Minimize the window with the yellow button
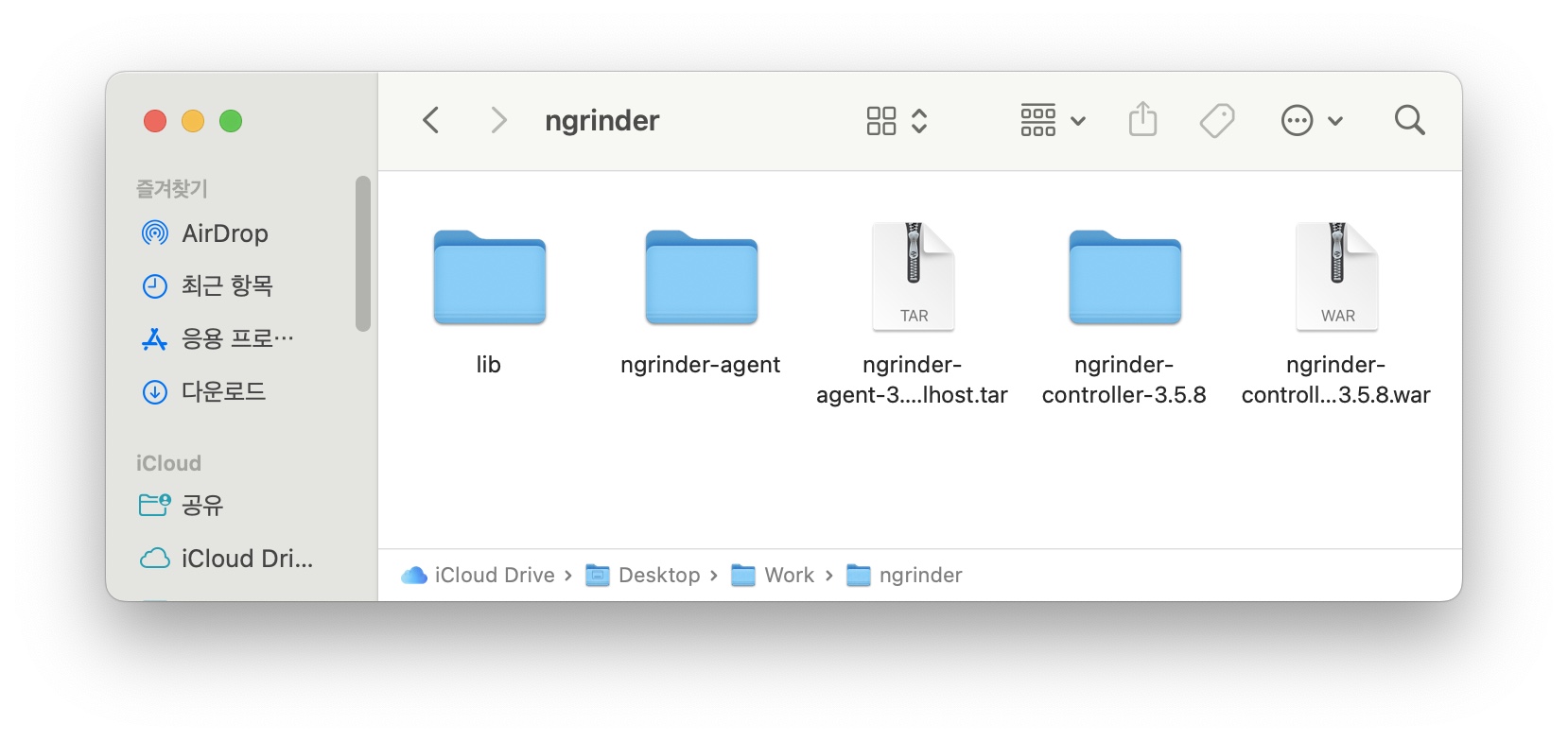This screenshot has height=741, width=1568. [193, 121]
